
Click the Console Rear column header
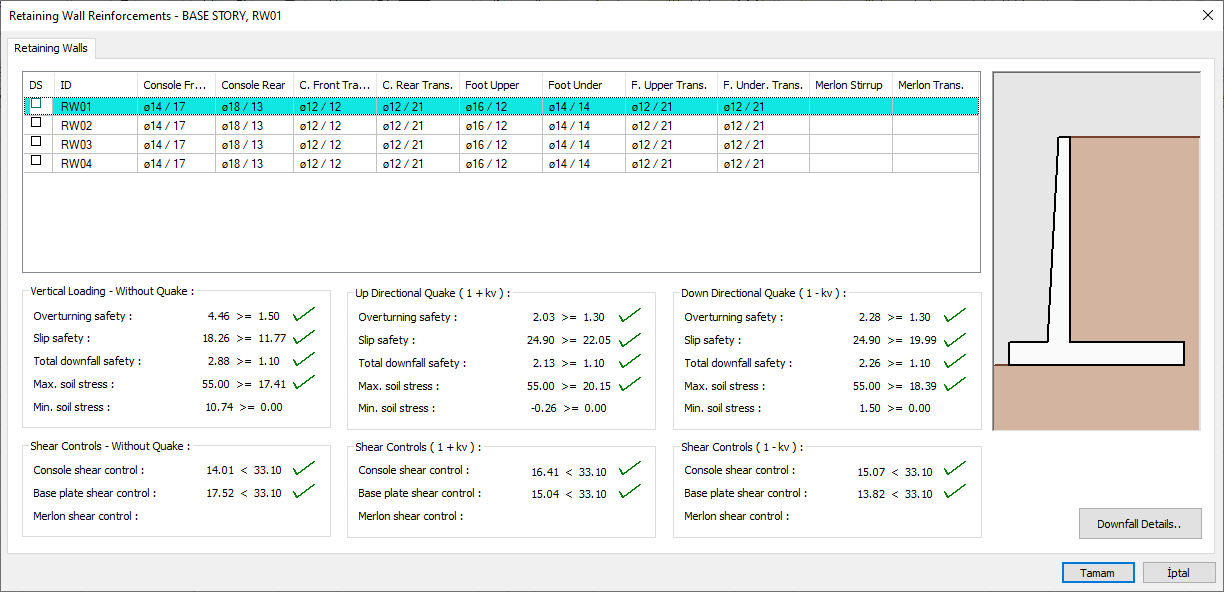coord(253,85)
